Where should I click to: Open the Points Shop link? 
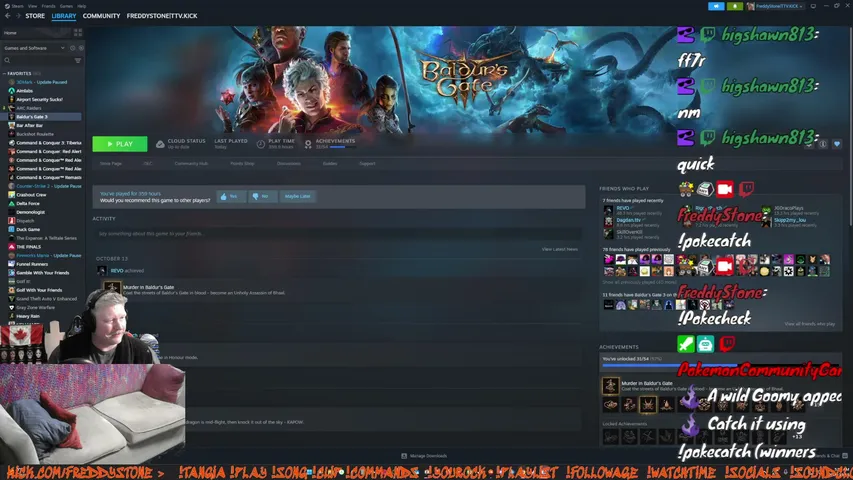(x=242, y=163)
